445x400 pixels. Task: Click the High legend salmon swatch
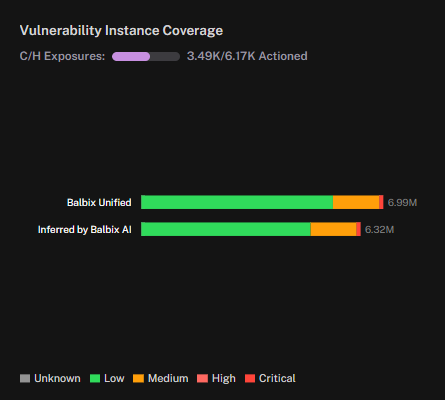[202, 378]
